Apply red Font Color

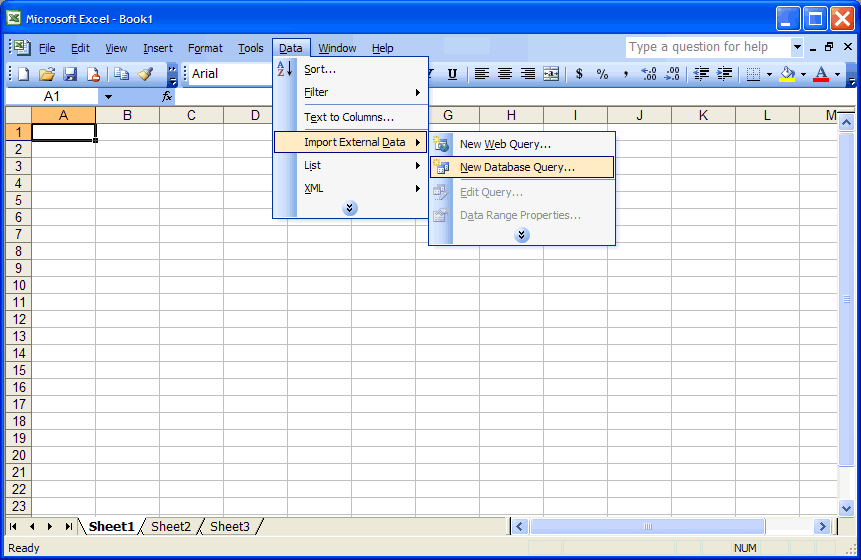click(821, 74)
